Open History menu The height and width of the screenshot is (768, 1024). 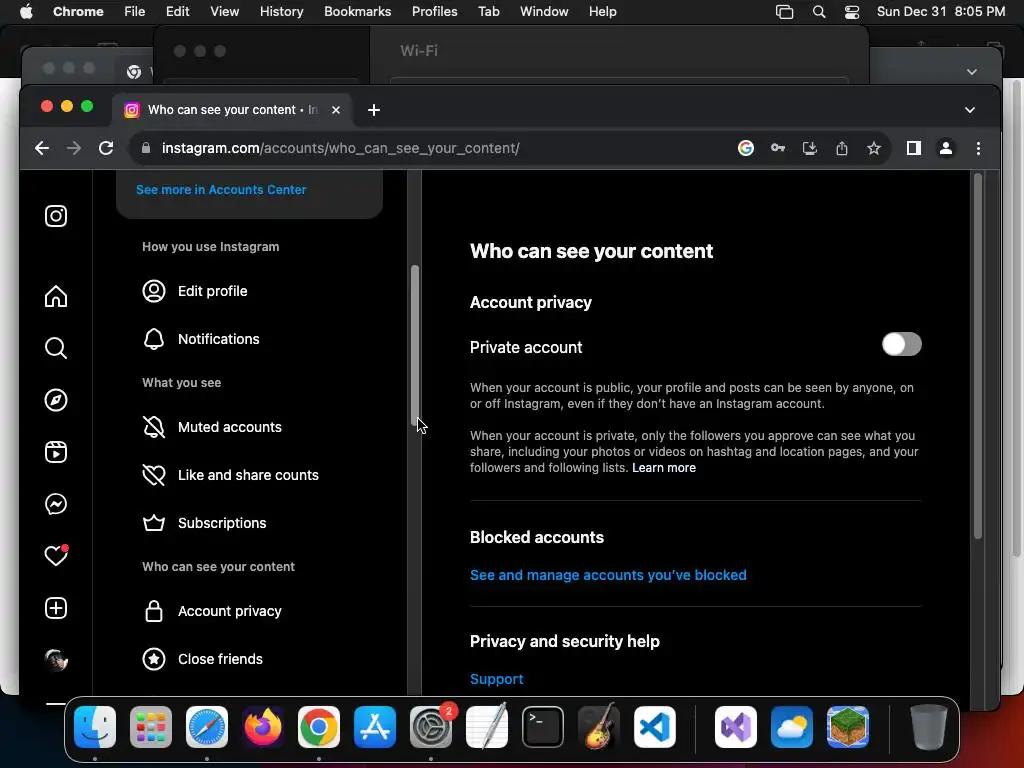coord(281,11)
